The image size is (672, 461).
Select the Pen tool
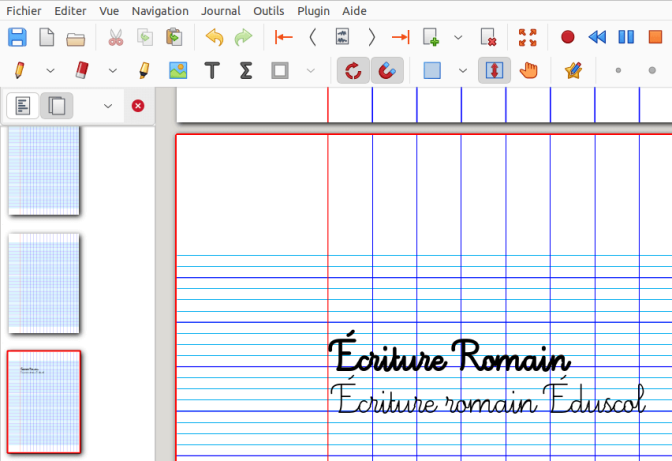point(19,70)
